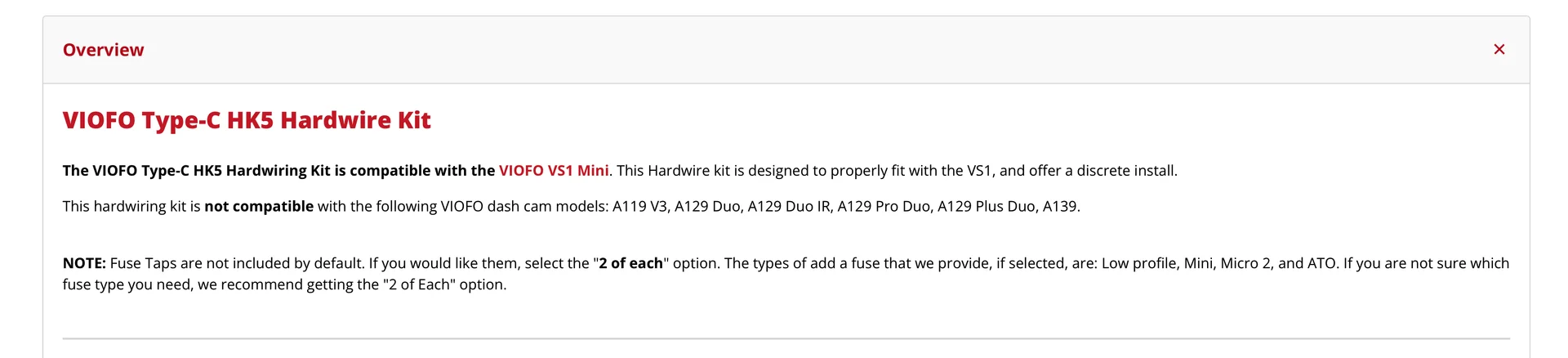The image size is (1568, 358).
Task: Click the "A129 Plus Duo" model name
Action: pyautogui.click(x=987, y=207)
